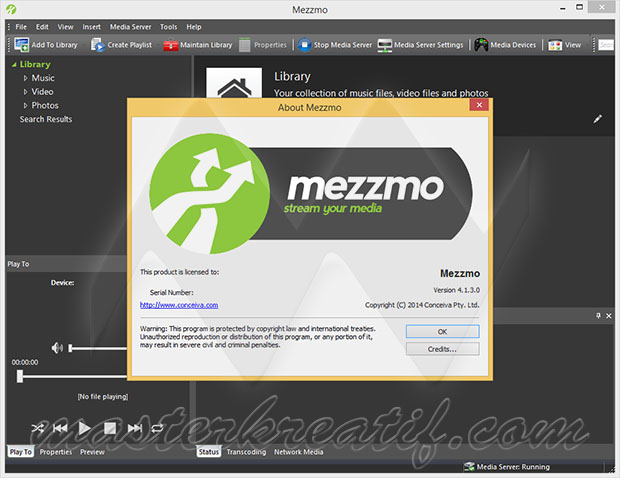This screenshot has width=620, height=478.
Task: Expand the Photos tree node
Action: 26,106
